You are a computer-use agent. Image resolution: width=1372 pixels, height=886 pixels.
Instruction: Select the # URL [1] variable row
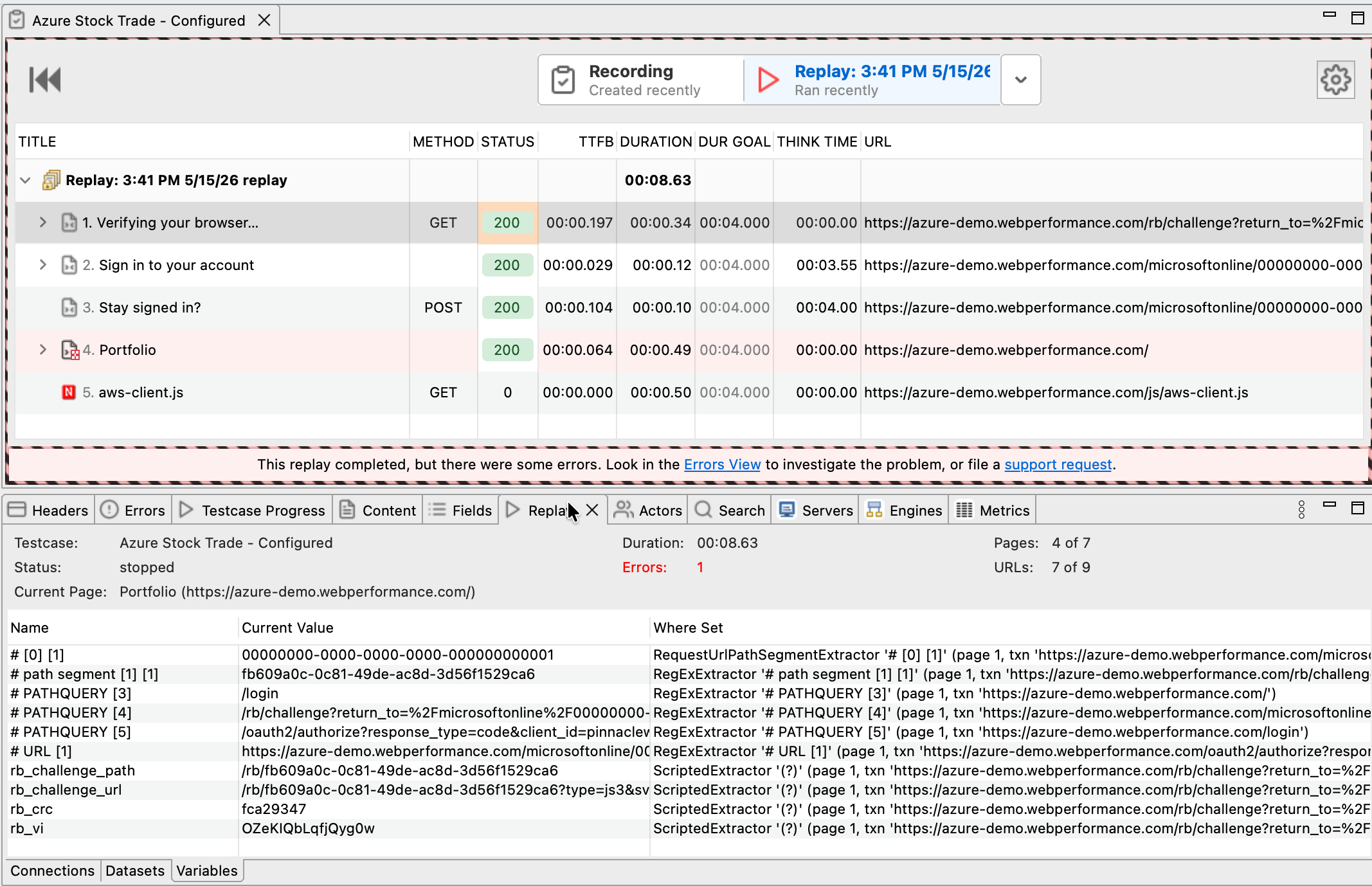point(689,751)
